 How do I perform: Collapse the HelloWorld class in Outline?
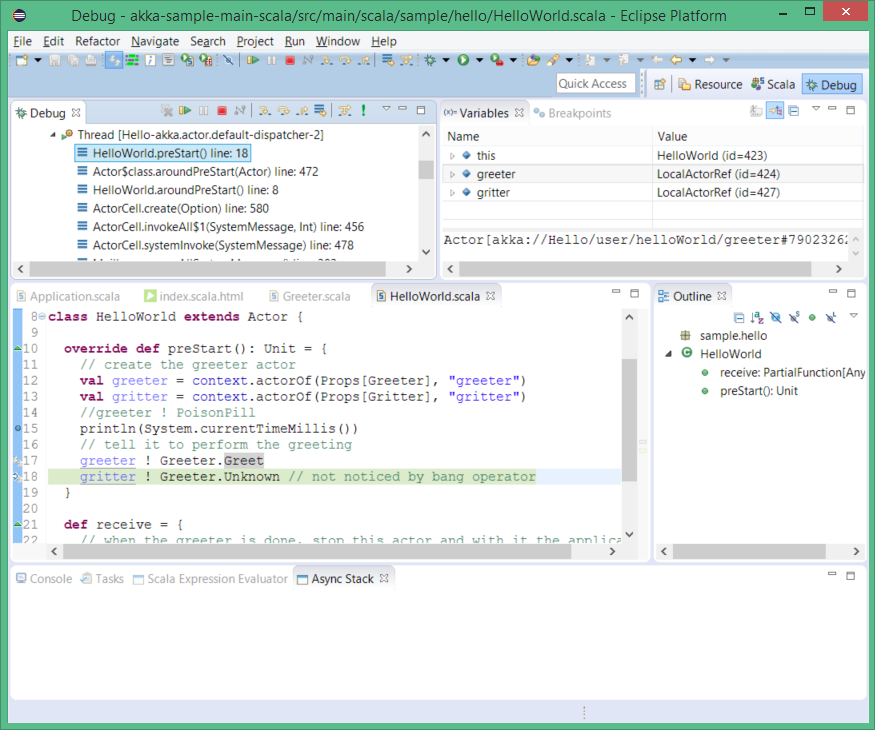pos(667,354)
